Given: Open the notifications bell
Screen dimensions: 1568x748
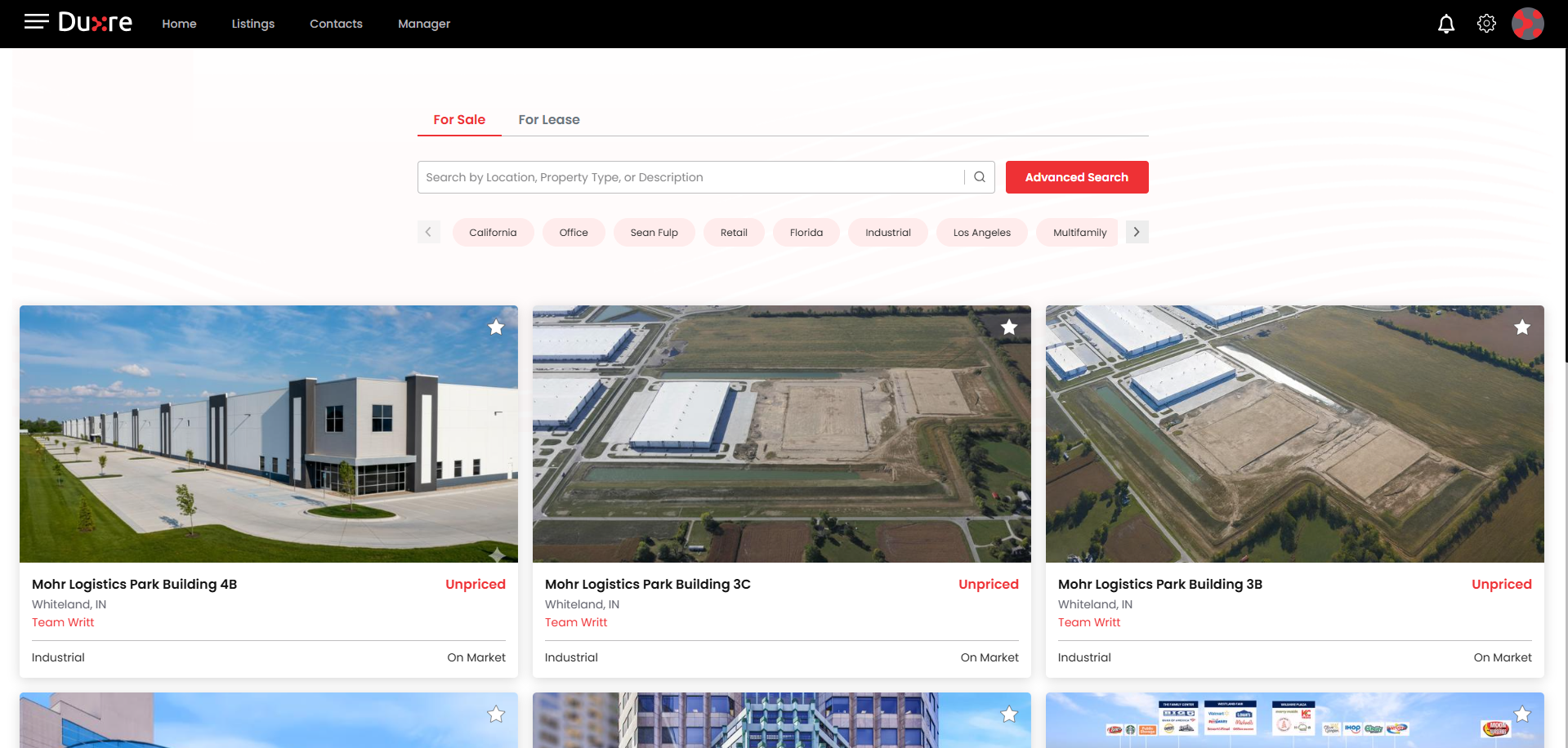Looking at the screenshot, I should tap(1445, 24).
